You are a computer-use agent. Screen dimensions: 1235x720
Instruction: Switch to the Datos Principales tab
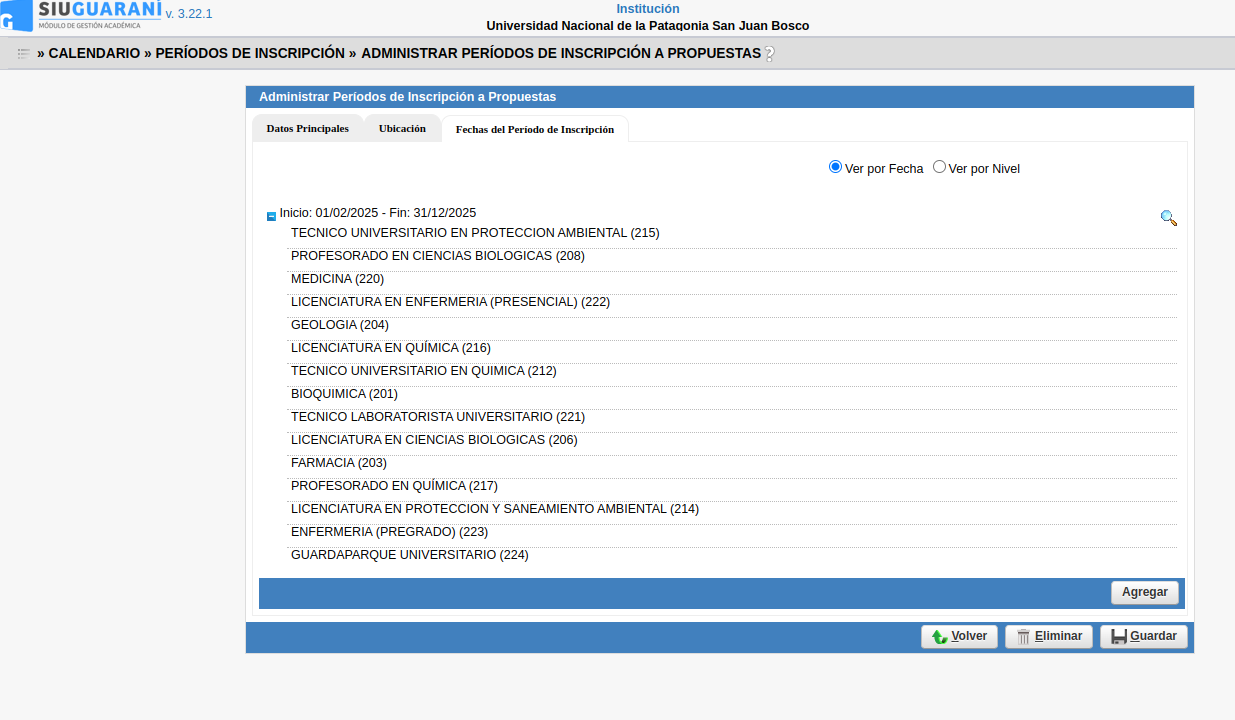pos(307,129)
